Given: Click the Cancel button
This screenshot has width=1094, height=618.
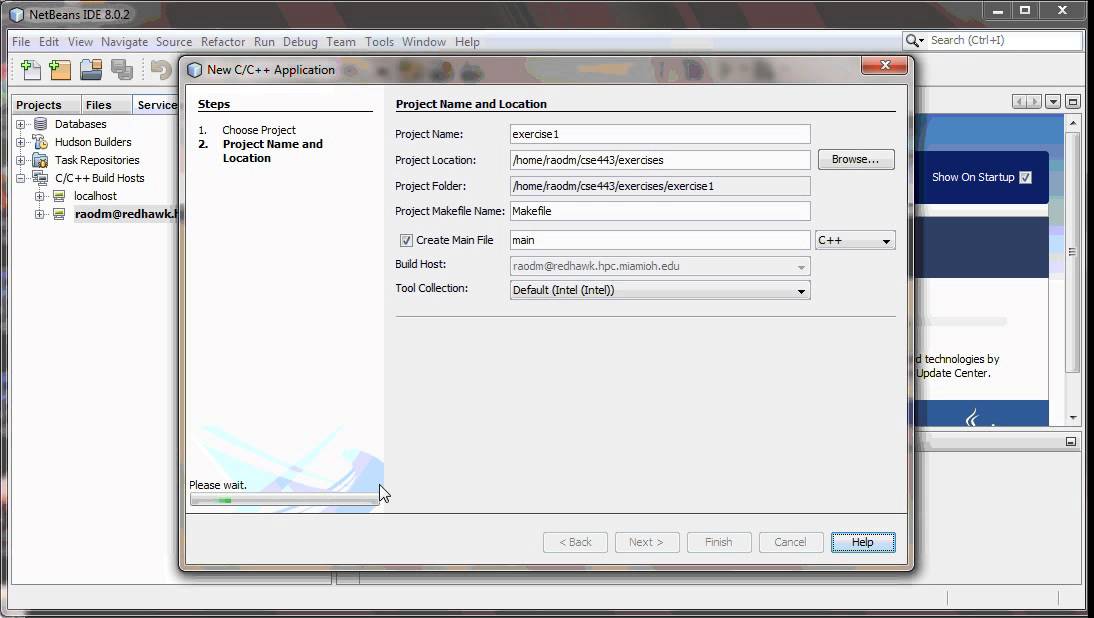Looking at the screenshot, I should pyautogui.click(x=790, y=542).
